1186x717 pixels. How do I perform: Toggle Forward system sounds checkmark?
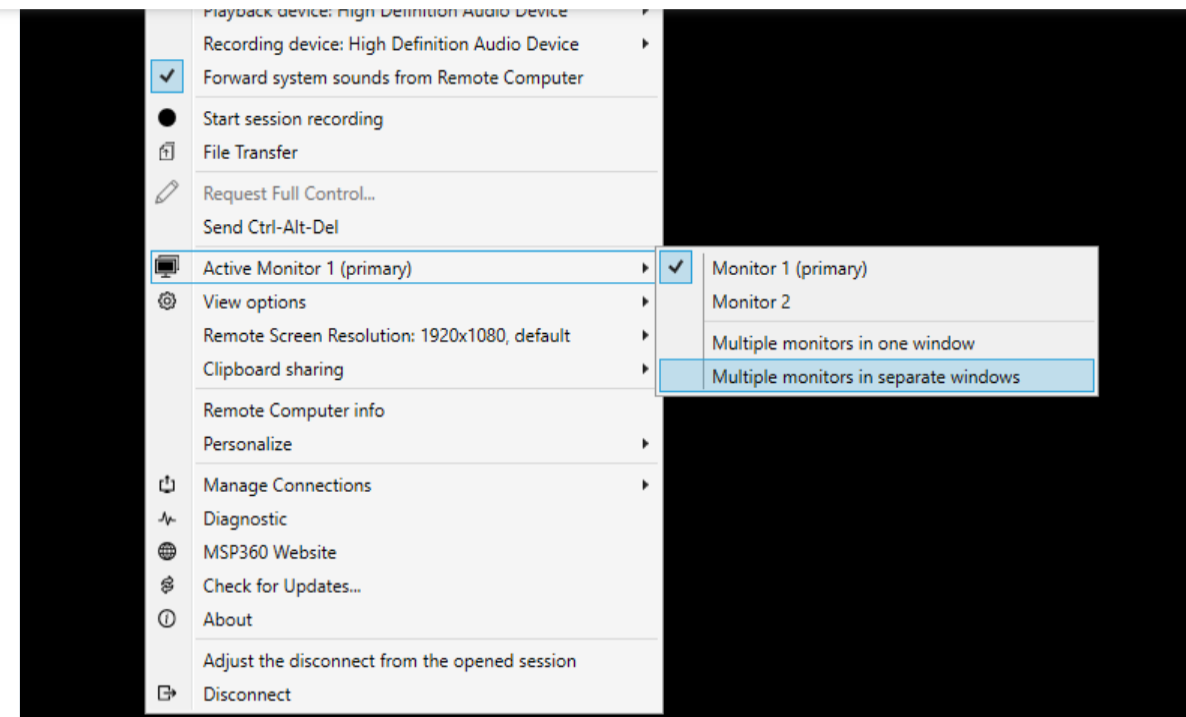167,76
